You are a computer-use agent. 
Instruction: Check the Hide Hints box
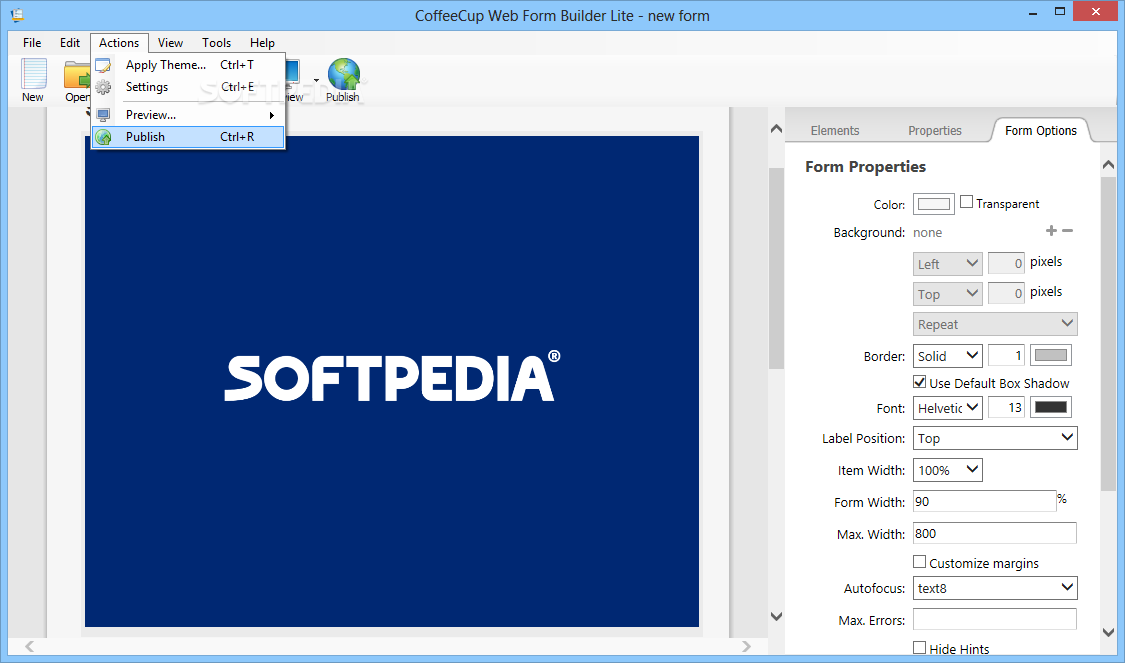(920, 647)
